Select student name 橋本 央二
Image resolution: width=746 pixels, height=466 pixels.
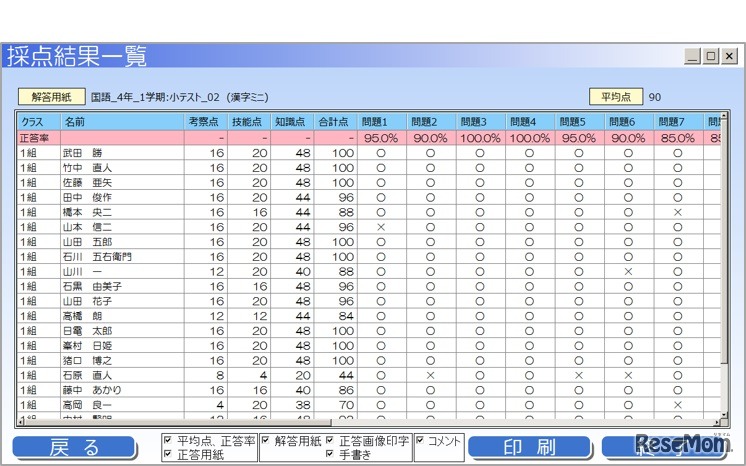click(x=88, y=212)
